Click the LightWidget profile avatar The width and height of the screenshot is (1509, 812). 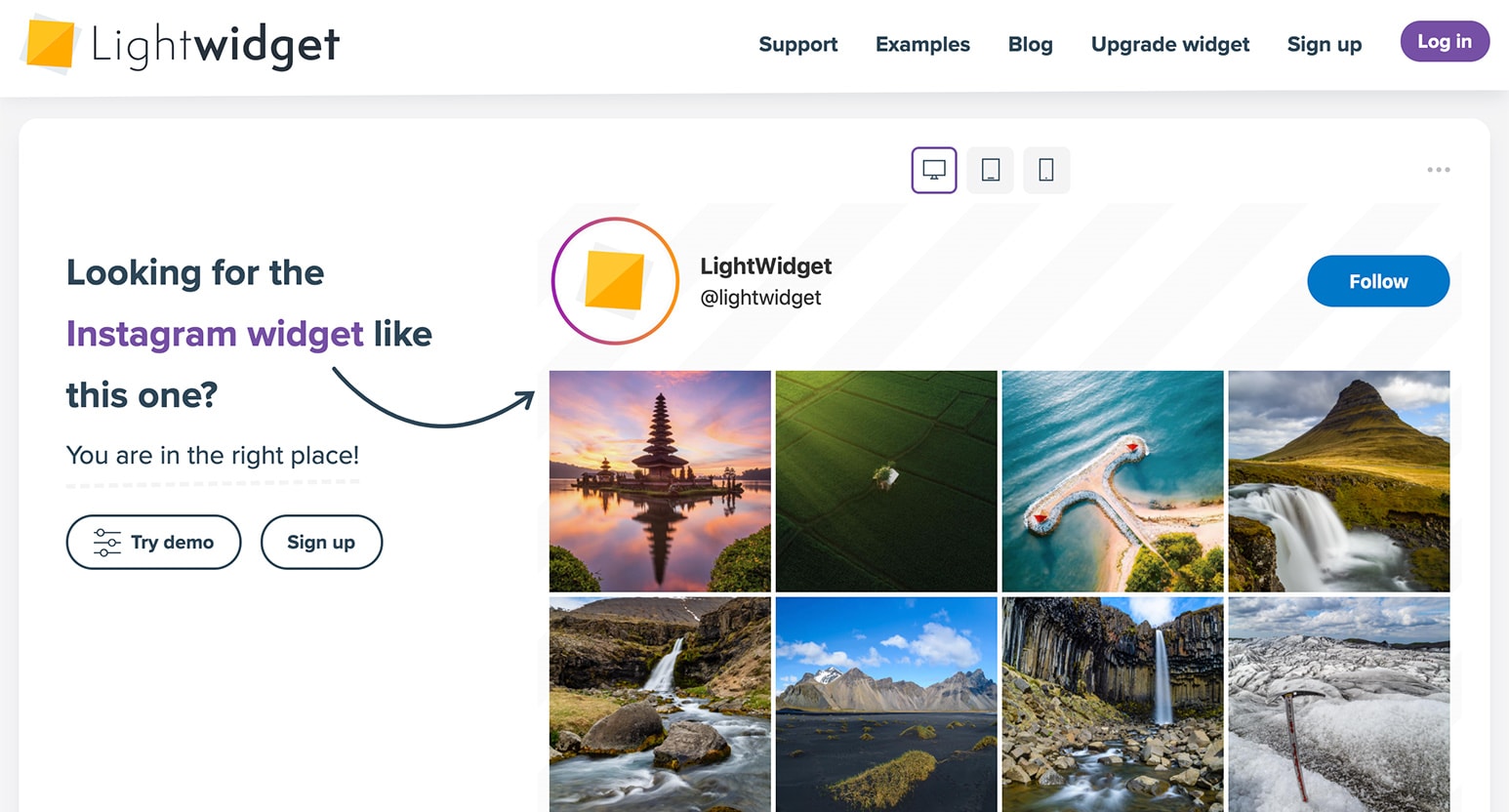coord(615,281)
